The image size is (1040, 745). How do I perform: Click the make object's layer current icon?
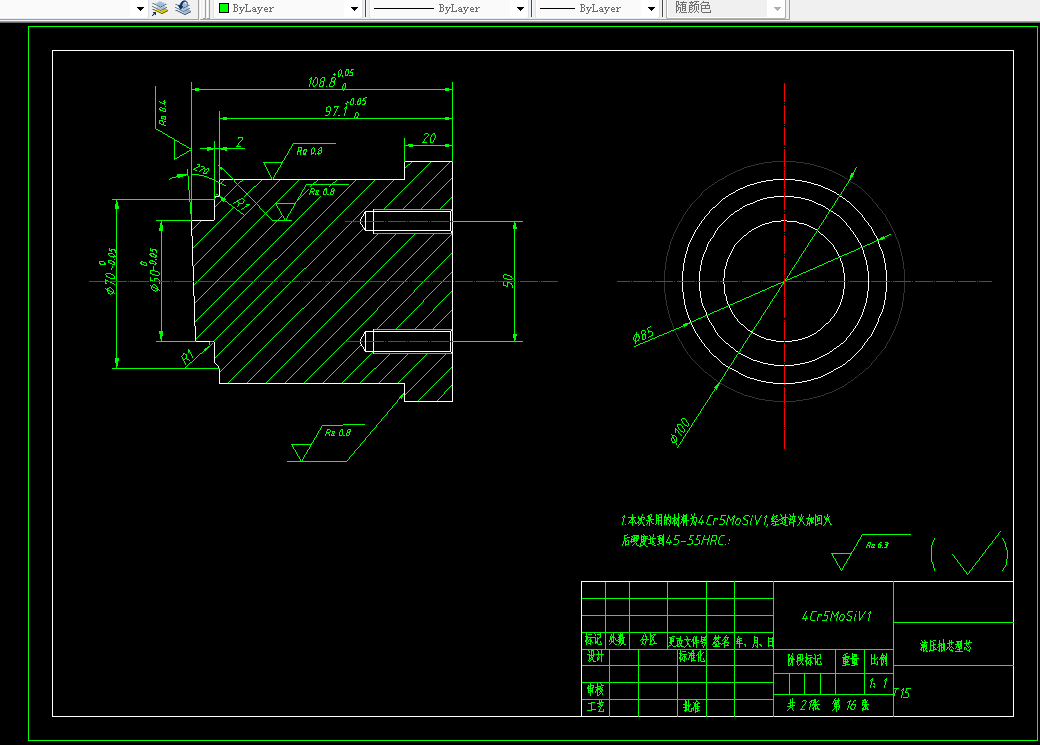pyautogui.click(x=160, y=8)
